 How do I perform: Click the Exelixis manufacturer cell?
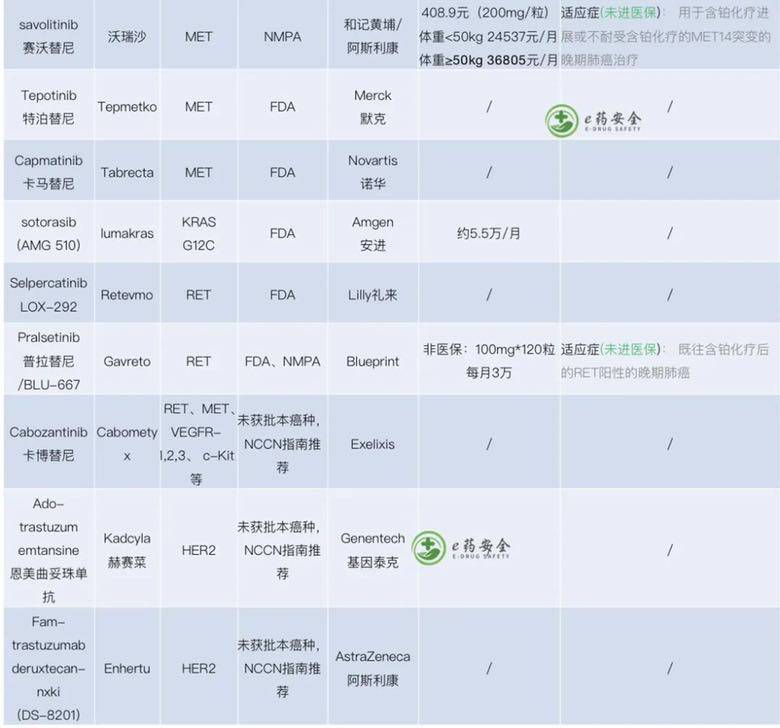click(x=372, y=443)
